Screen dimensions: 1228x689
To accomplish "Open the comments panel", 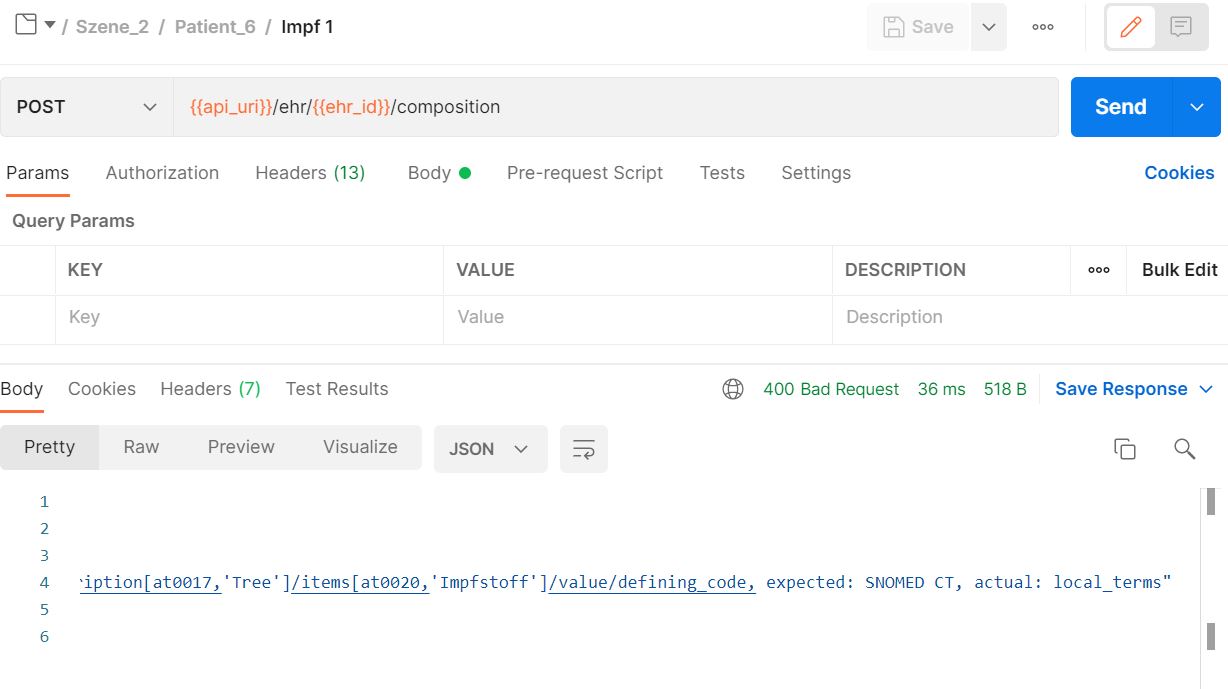I will [x=1181, y=27].
